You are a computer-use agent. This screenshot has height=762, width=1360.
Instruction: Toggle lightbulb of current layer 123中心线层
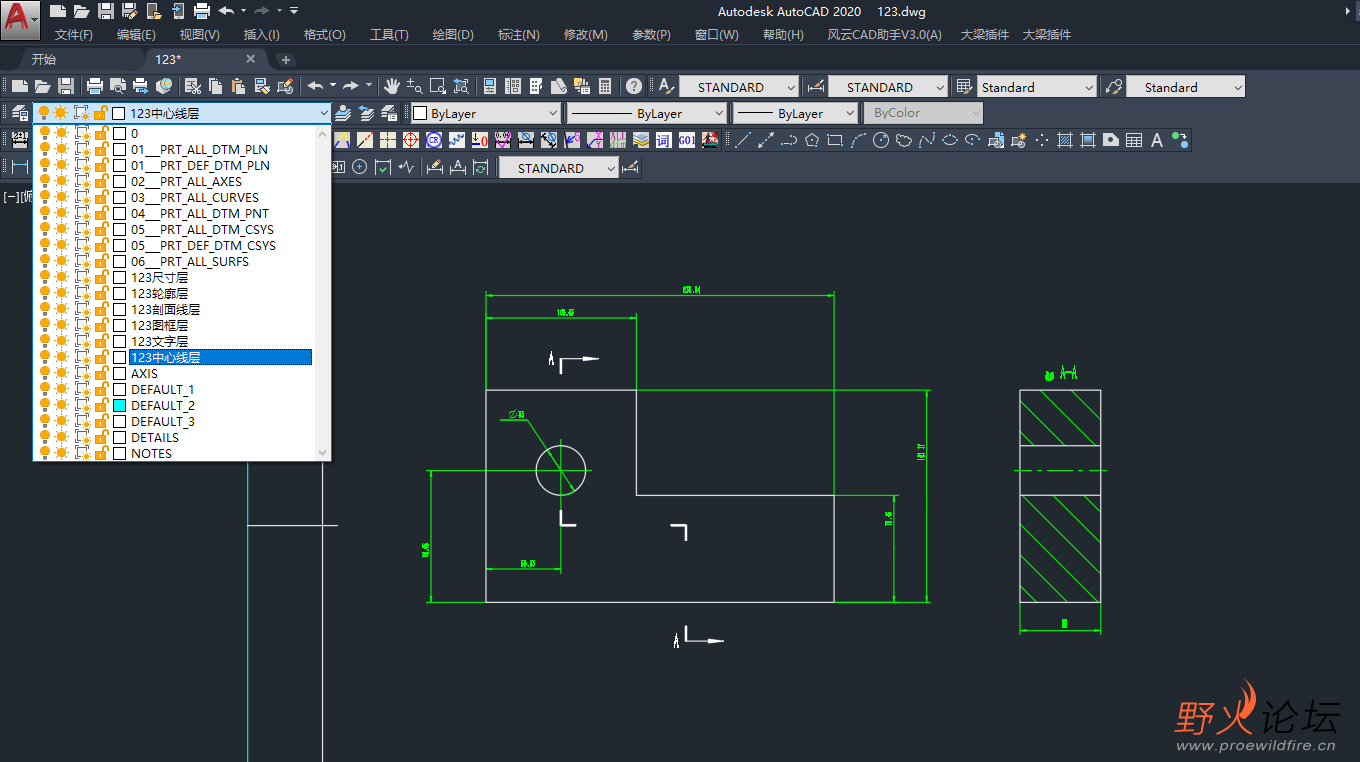coord(44,113)
